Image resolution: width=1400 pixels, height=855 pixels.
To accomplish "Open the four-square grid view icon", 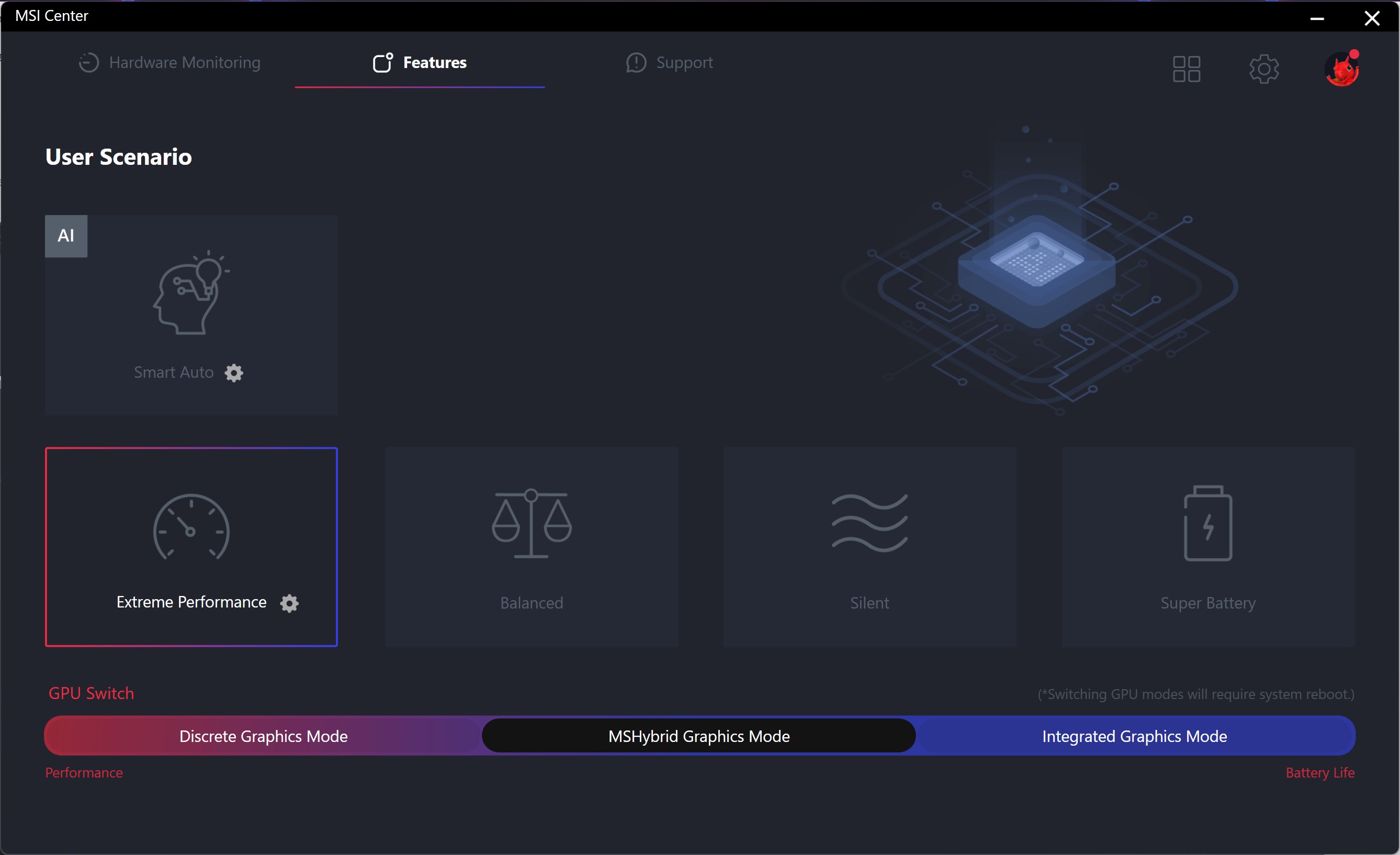I will pos(1187,69).
